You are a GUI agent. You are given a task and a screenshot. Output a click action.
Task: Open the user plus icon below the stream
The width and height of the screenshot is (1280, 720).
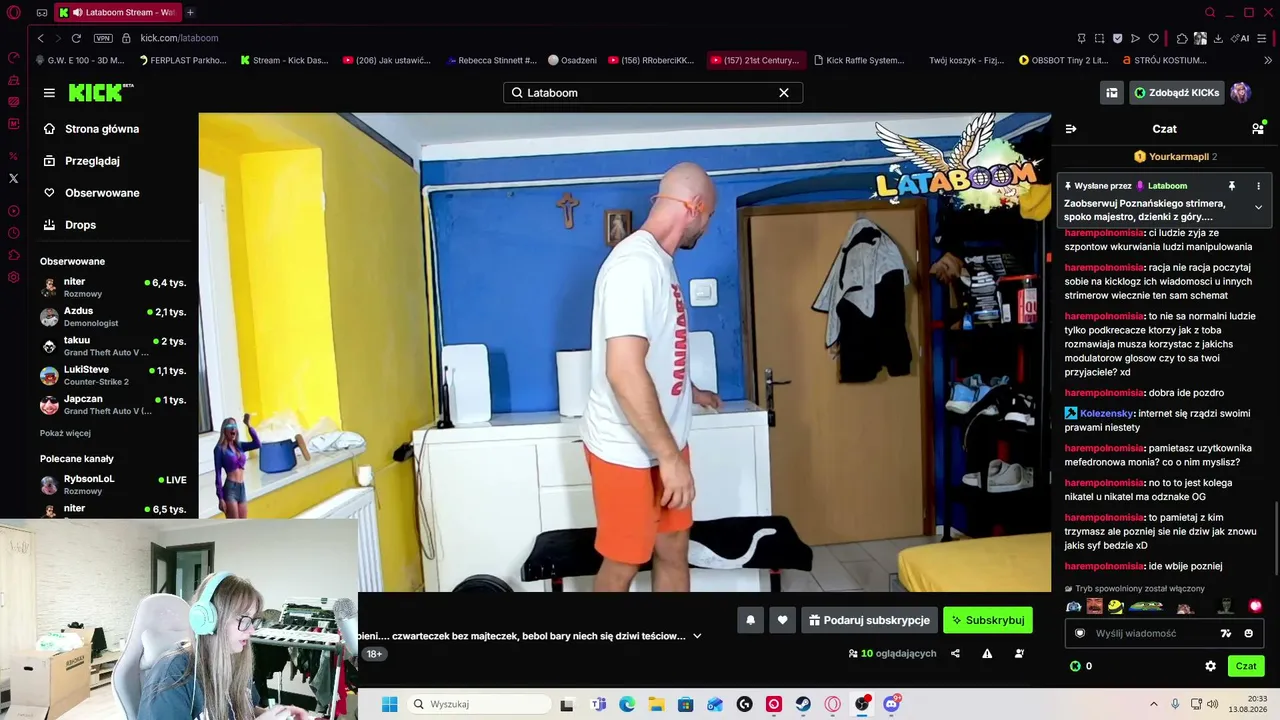tap(1019, 654)
